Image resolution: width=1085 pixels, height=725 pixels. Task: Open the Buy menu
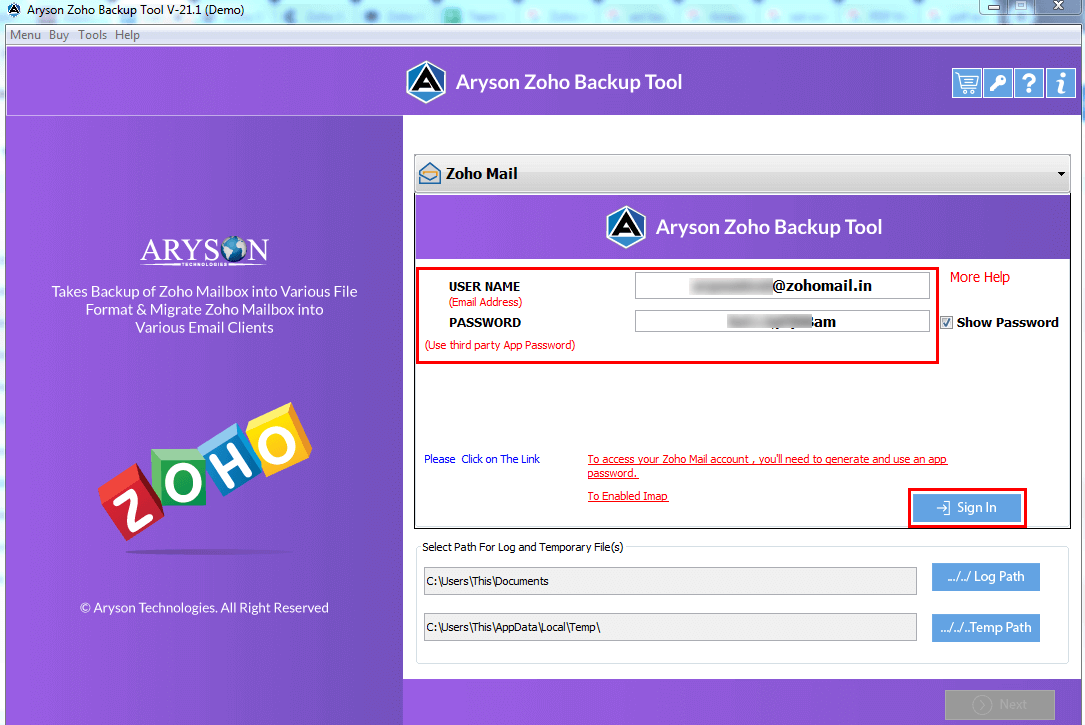point(59,35)
